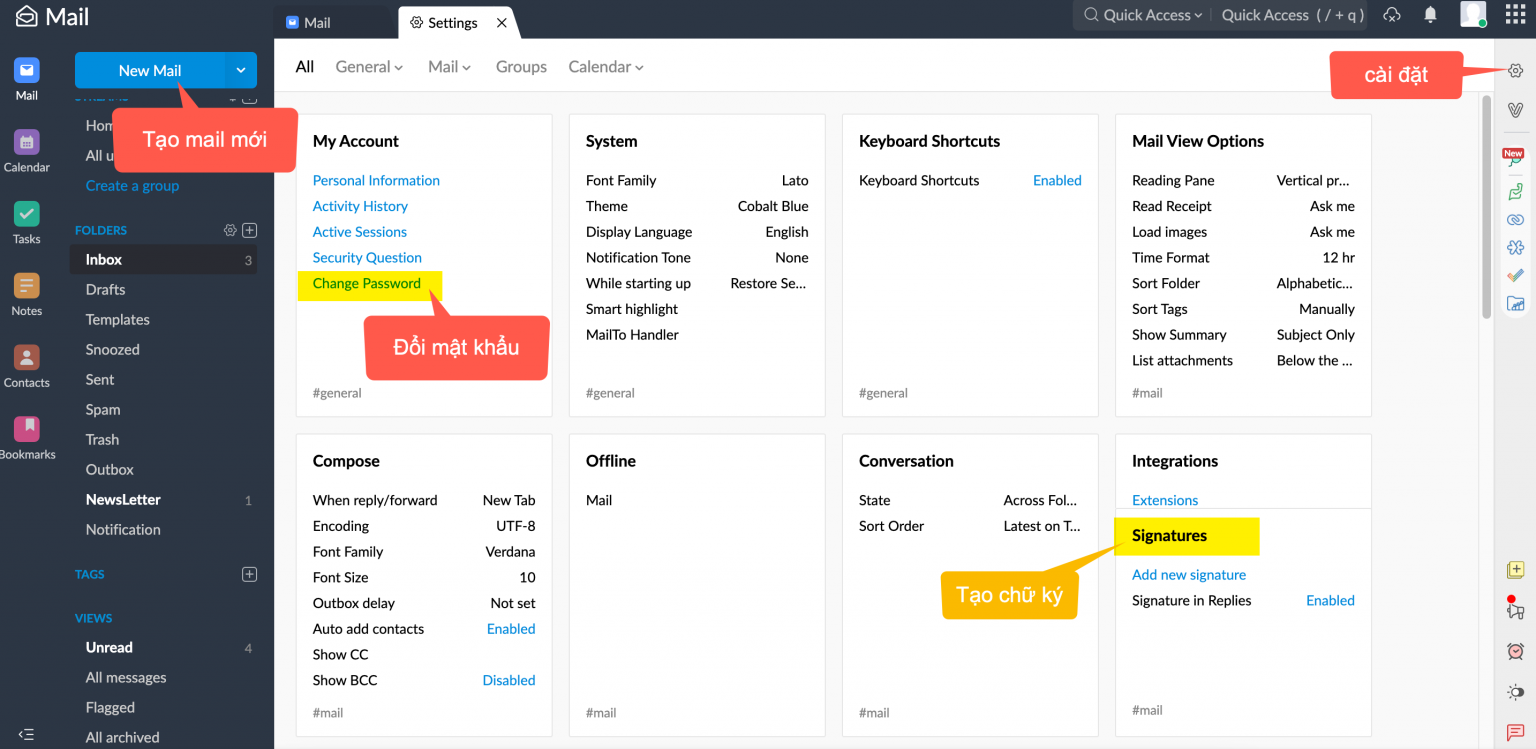
Task: Add a new folder with plus icon
Action: point(250,230)
